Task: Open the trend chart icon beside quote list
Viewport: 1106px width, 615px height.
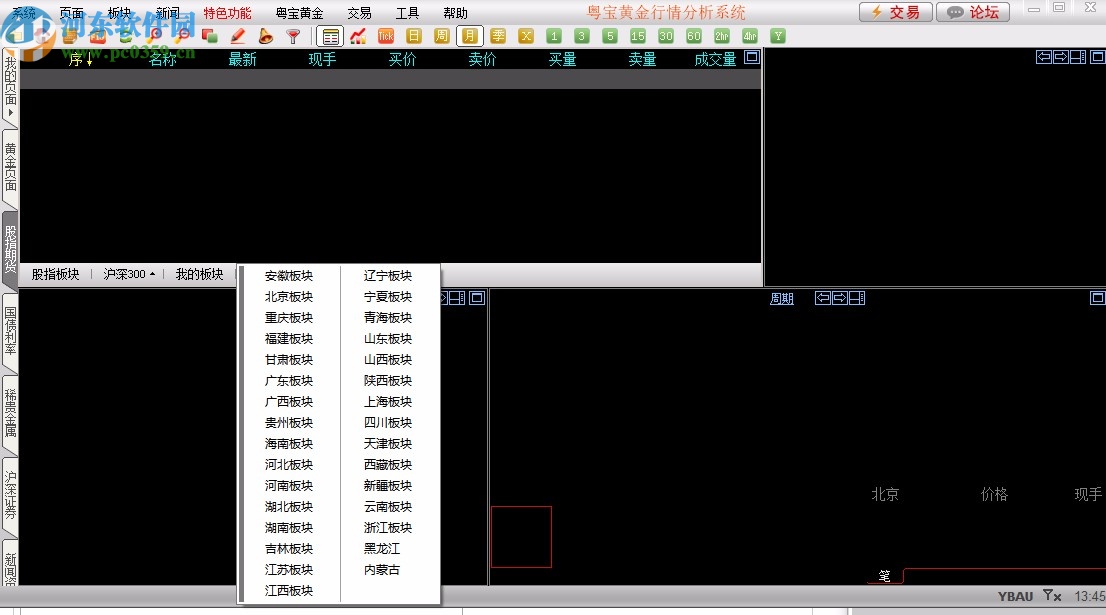Action: (358, 35)
